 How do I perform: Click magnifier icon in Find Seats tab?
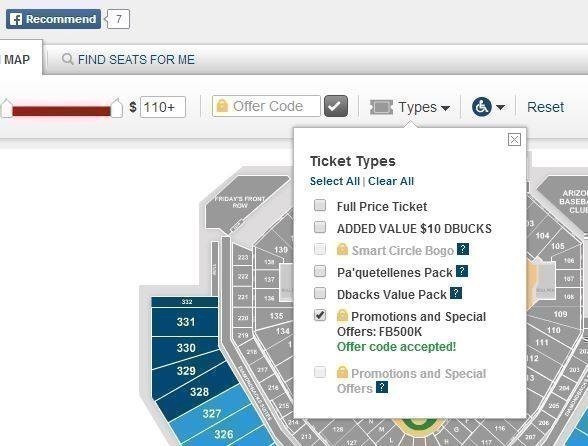[68, 59]
